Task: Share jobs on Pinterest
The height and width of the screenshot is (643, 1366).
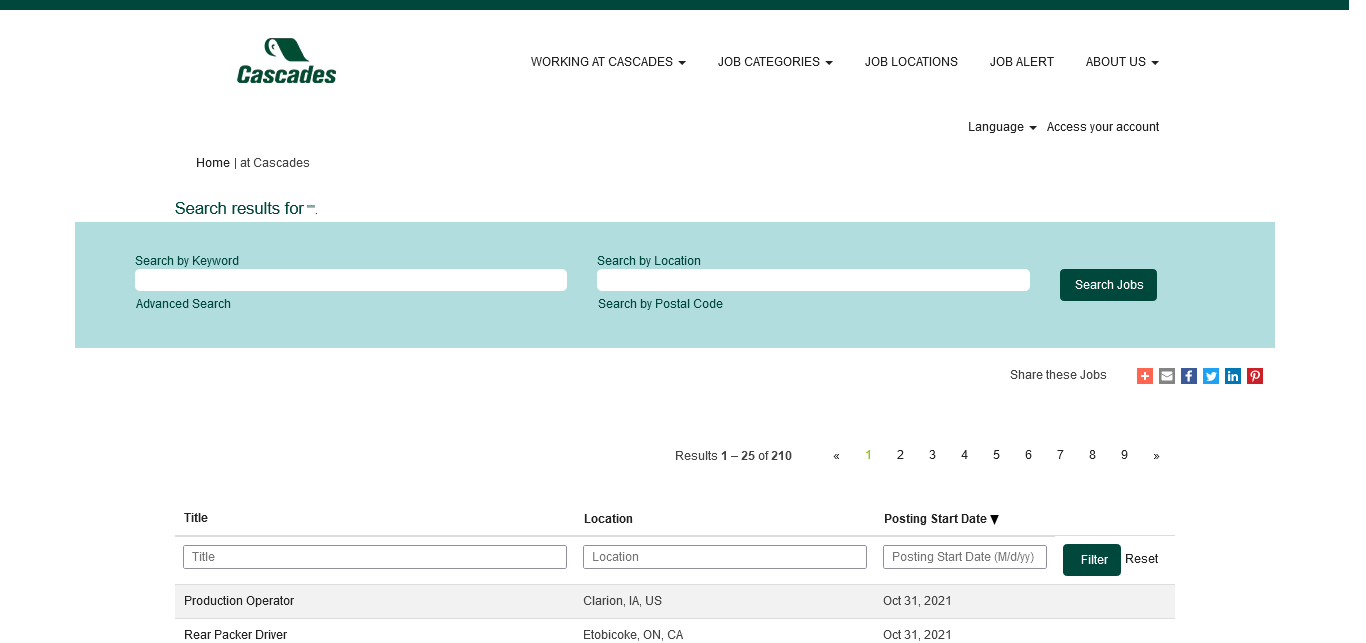Action: point(1255,376)
